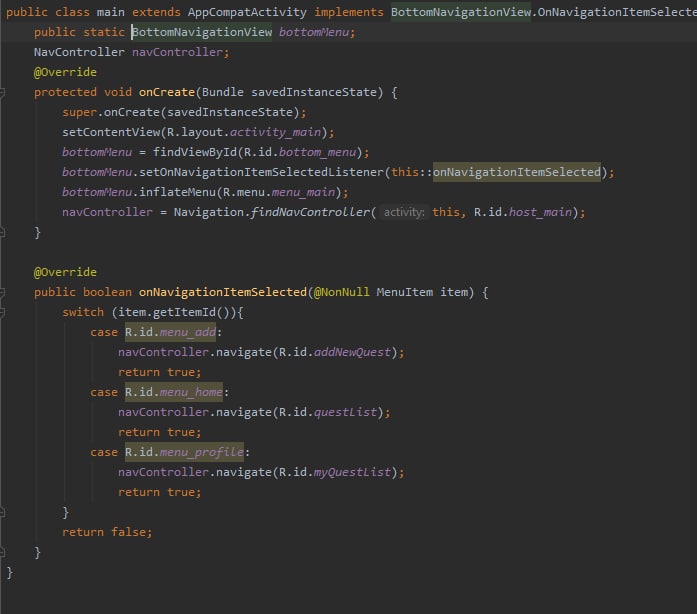Click the NavController type name
Image resolution: width=697 pixels, height=614 pixels.
[x=79, y=52]
